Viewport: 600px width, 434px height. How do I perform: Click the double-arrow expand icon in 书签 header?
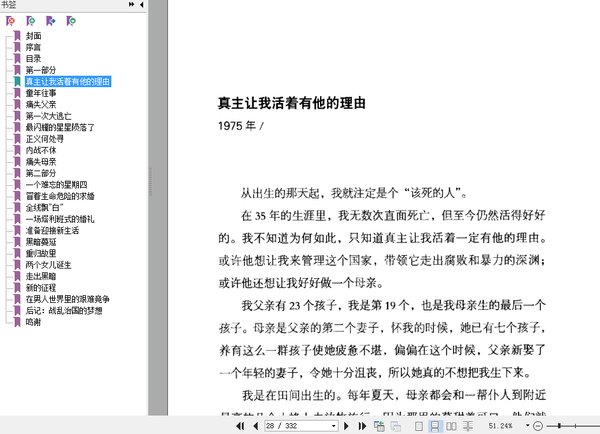coord(131,4)
